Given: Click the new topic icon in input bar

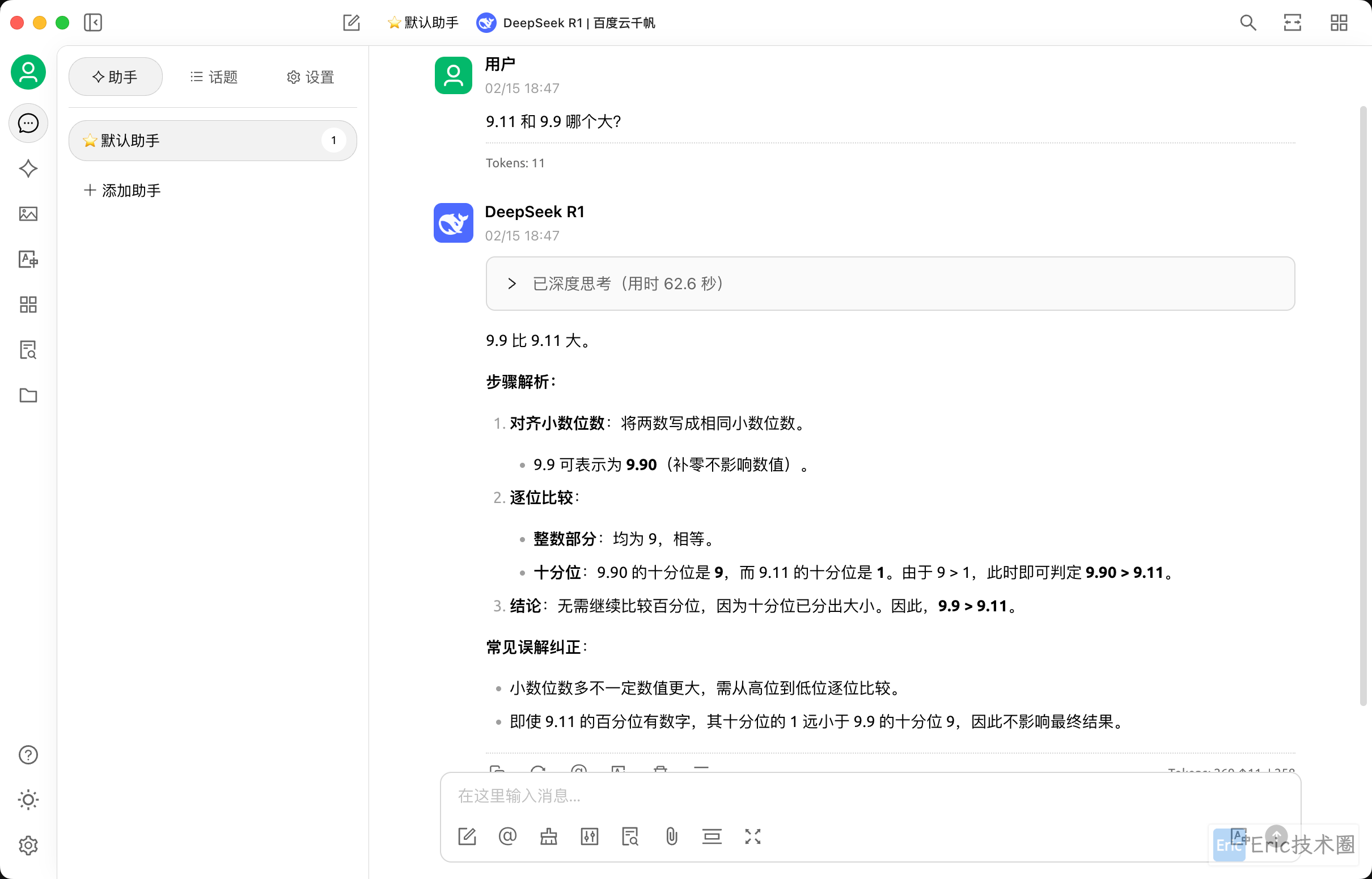Looking at the screenshot, I should (467, 837).
